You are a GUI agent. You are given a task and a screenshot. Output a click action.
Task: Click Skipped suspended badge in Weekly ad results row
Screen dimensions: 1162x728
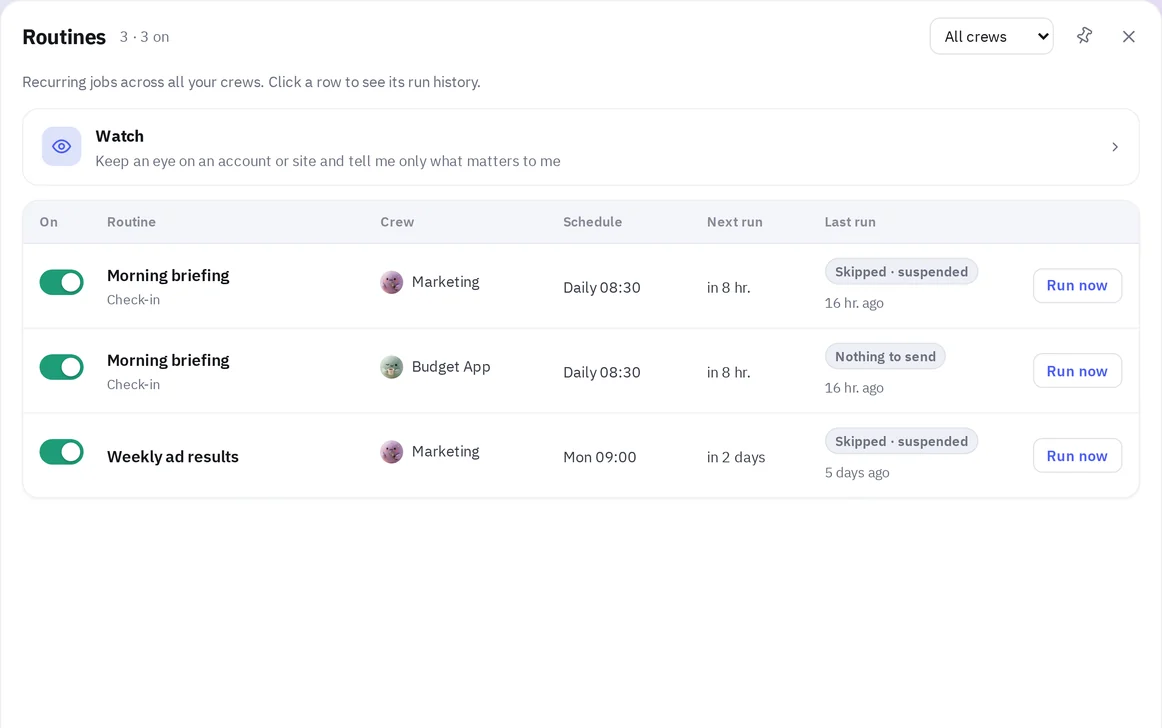pos(901,441)
